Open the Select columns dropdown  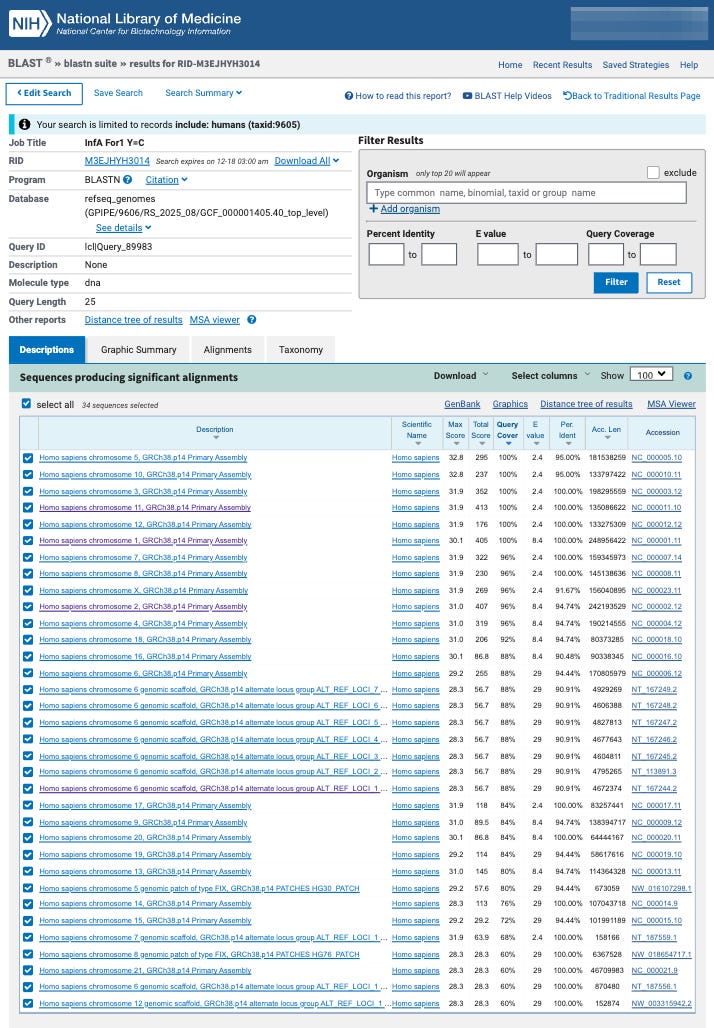[x=551, y=376]
